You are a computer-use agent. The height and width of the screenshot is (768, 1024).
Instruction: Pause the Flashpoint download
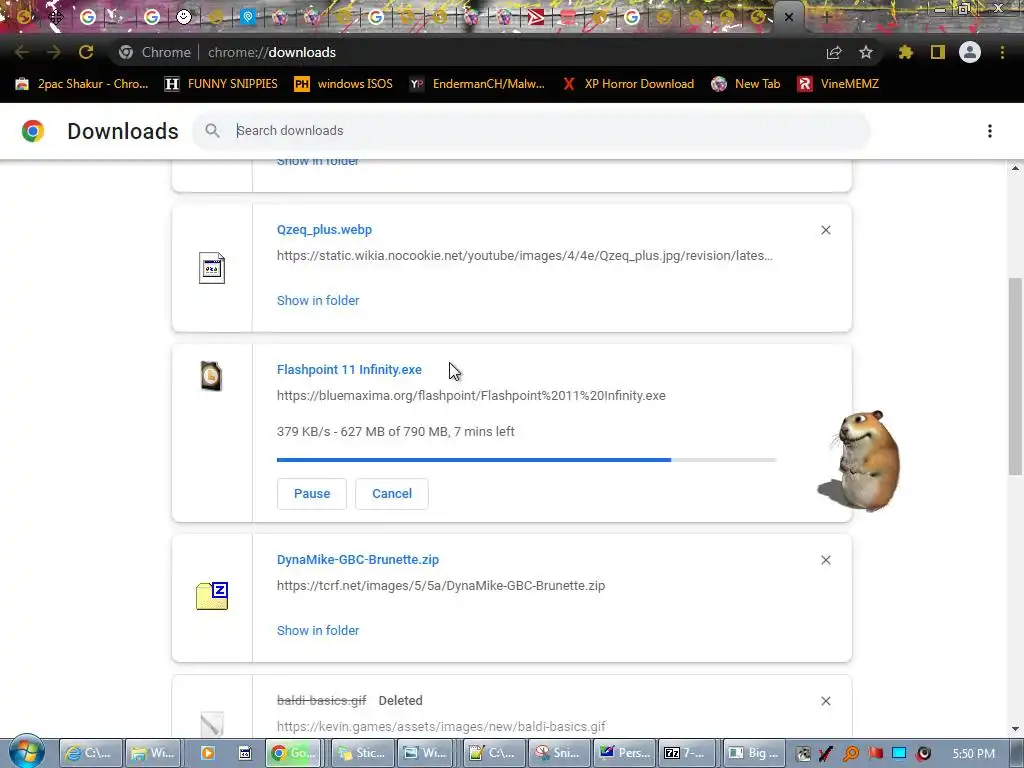coord(312,494)
